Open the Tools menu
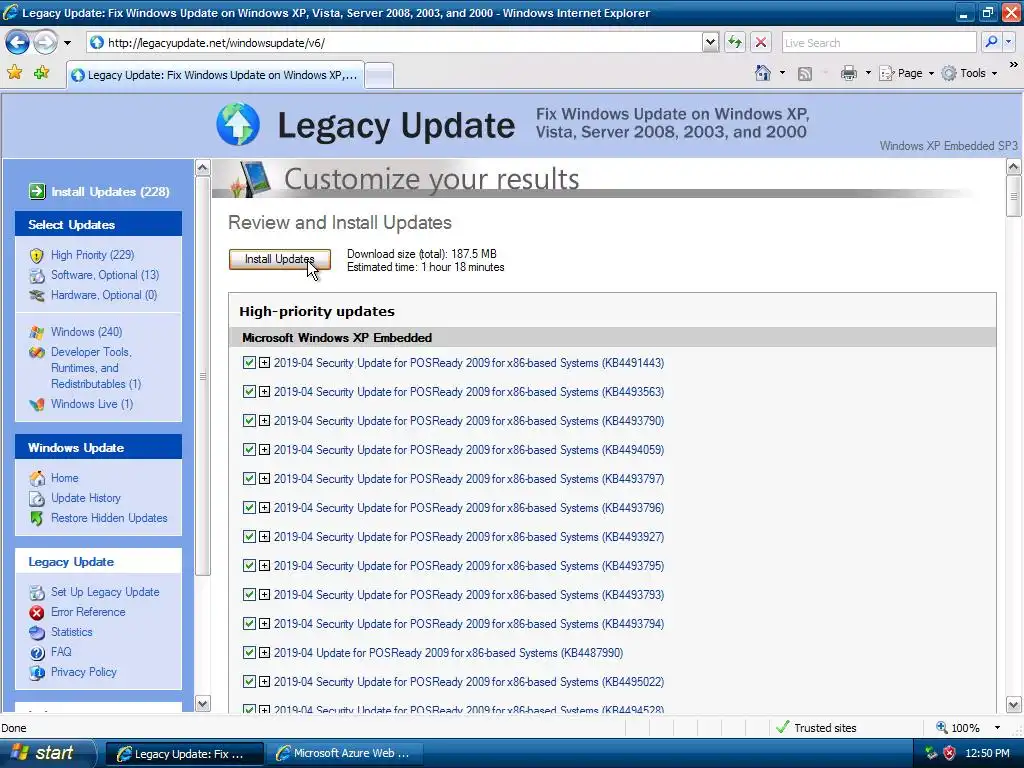This screenshot has width=1024, height=768. (970, 73)
